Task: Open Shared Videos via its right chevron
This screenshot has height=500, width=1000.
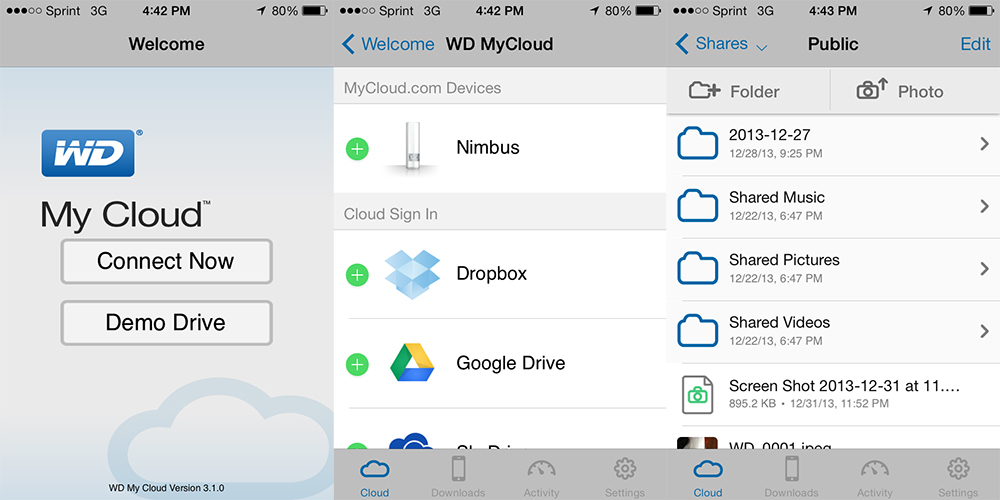Action: [984, 331]
